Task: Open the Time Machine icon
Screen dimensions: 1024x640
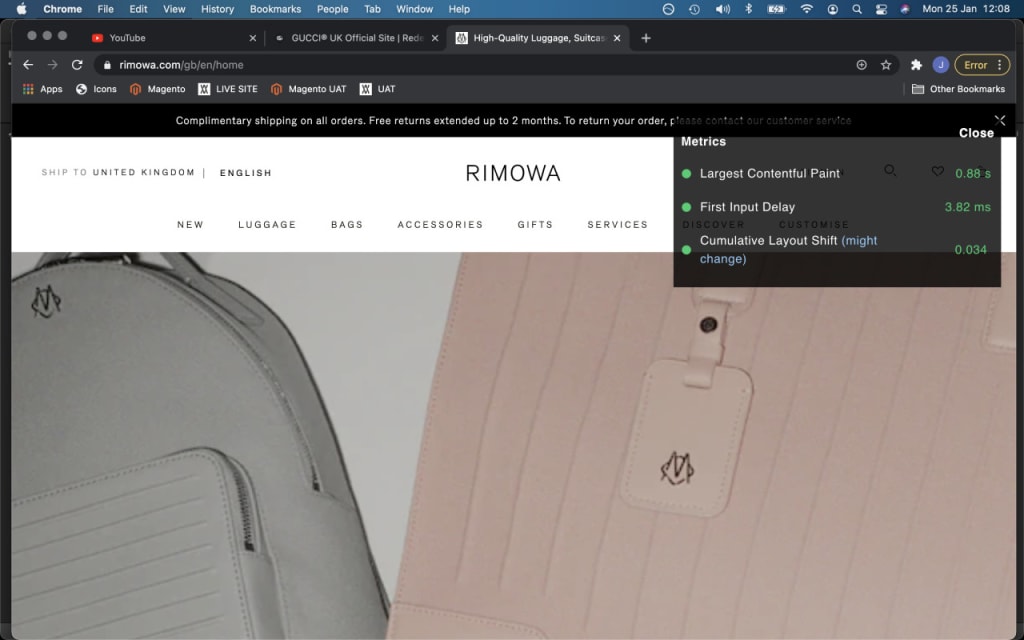Action: click(694, 9)
